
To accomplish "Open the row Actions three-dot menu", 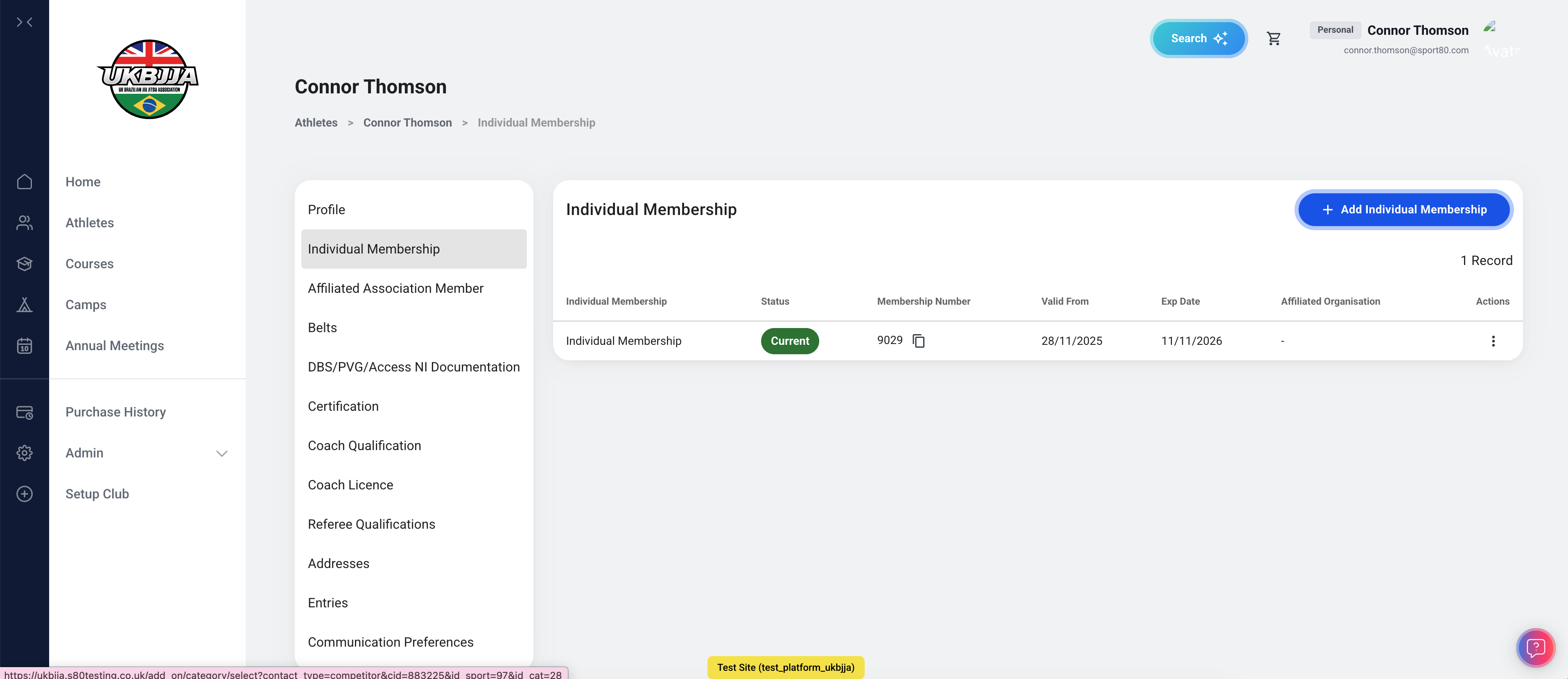I will [1493, 341].
